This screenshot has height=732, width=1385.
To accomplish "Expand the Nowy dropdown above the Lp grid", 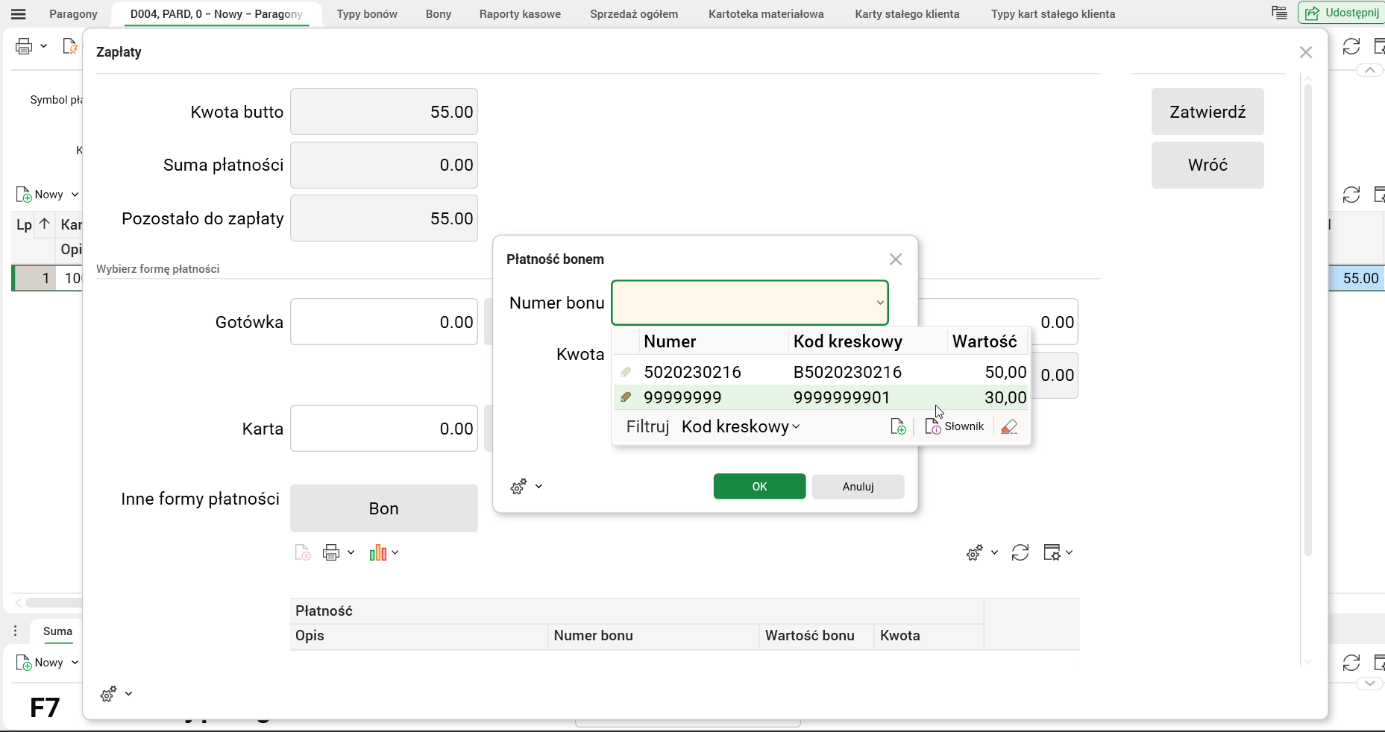I will 75,195.
